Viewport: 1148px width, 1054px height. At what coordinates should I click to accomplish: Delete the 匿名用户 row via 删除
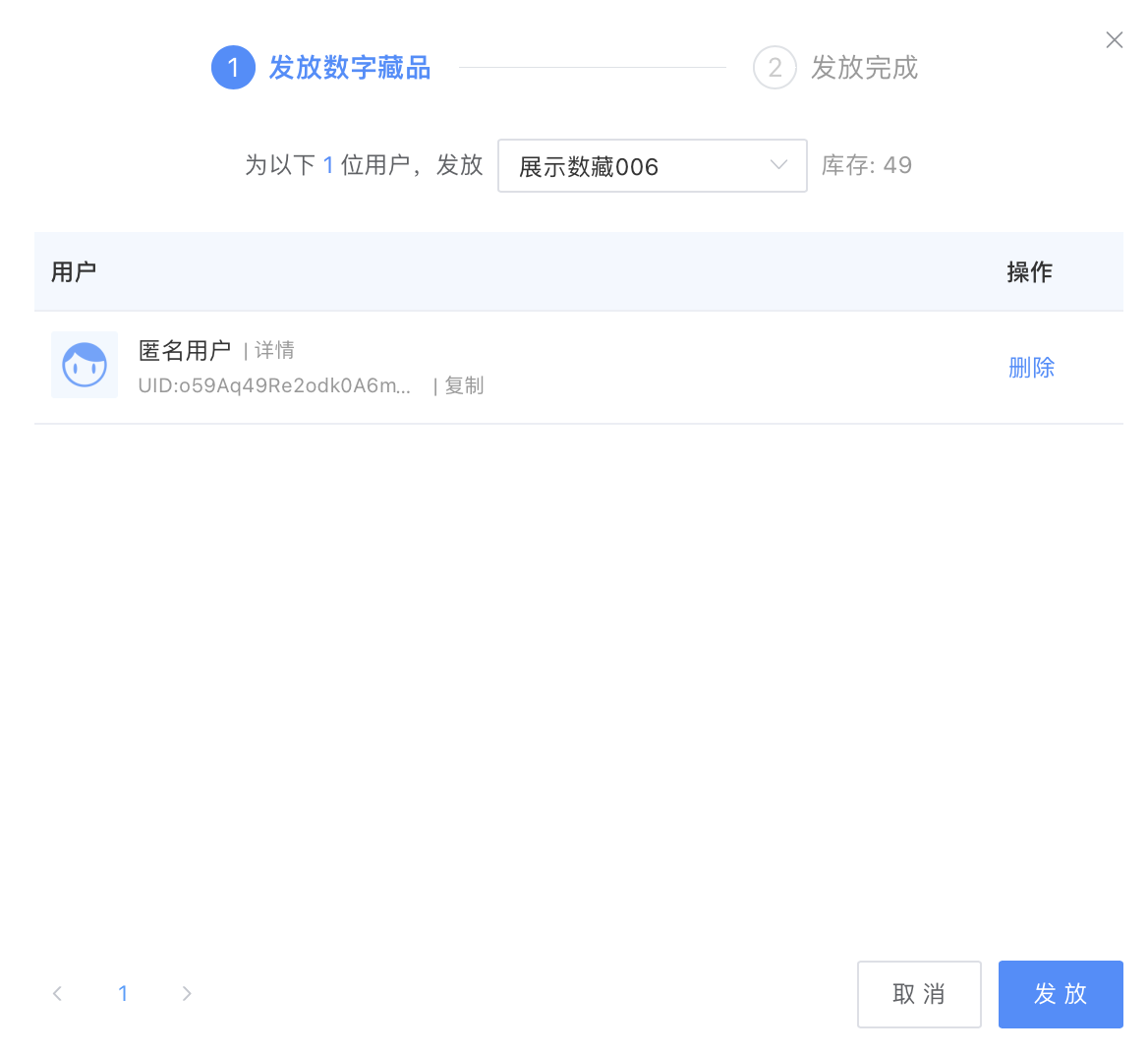point(1031,367)
